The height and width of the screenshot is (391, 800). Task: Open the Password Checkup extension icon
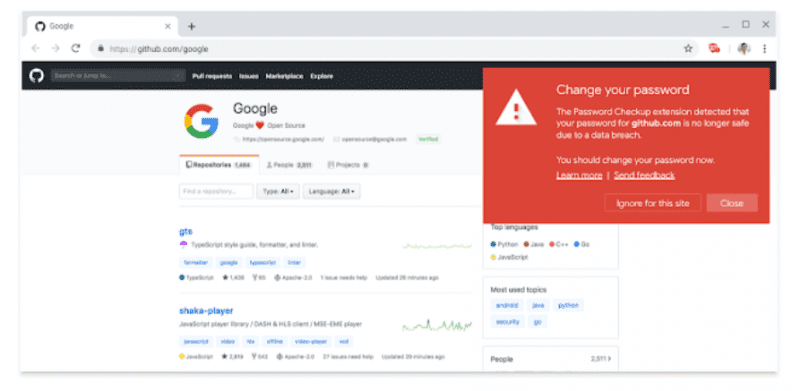(714, 48)
